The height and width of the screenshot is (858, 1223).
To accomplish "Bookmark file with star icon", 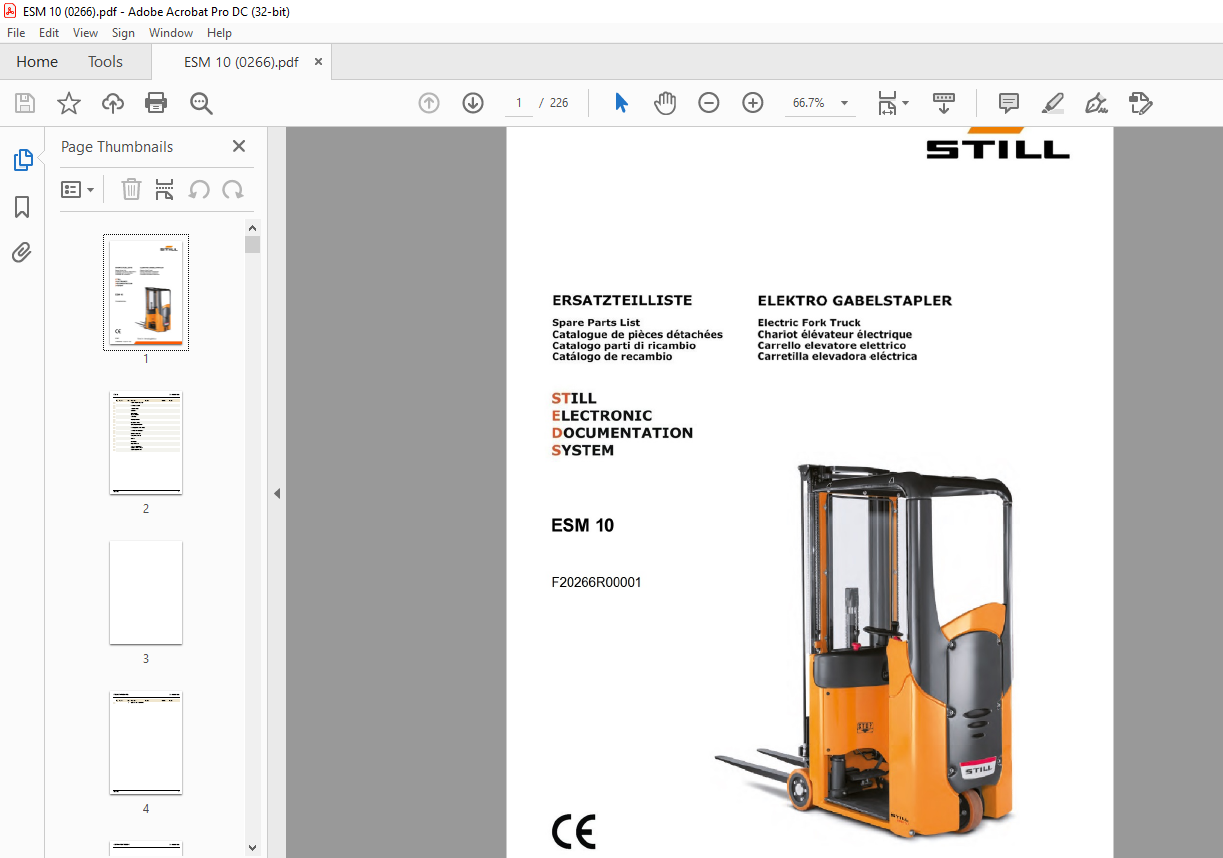I will (69, 103).
